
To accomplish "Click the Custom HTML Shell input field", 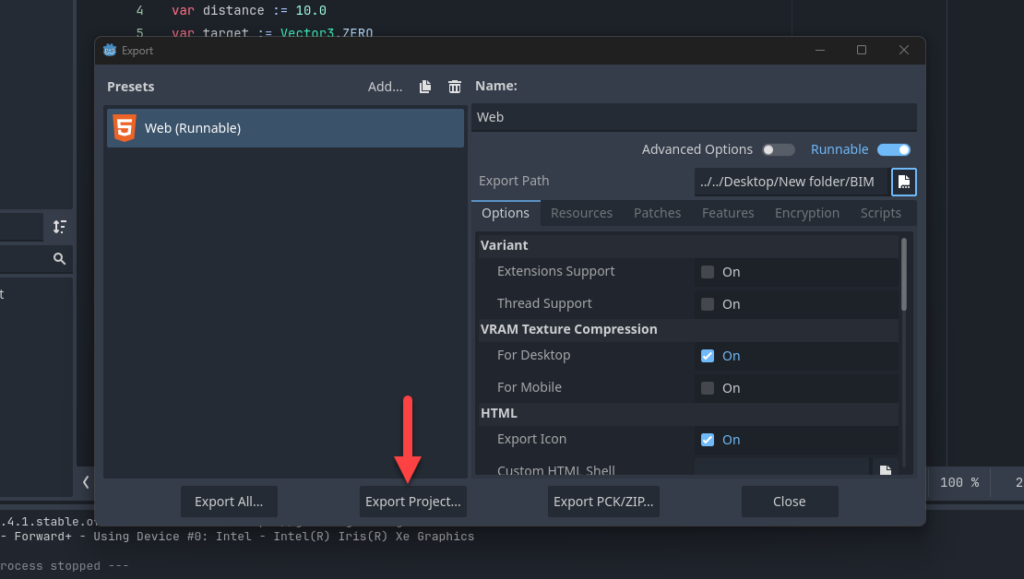I will pos(782,469).
